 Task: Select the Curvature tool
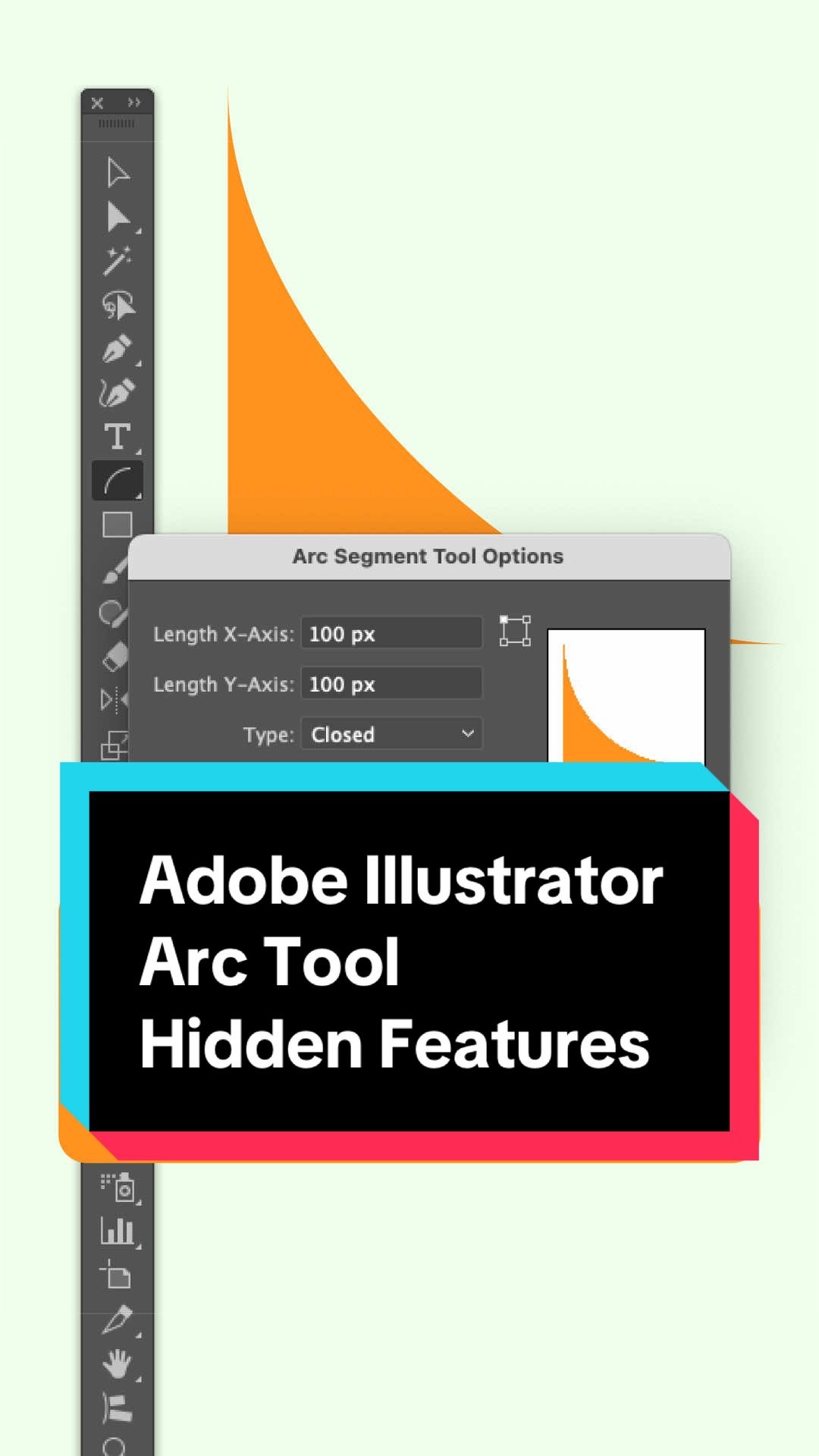(x=118, y=392)
